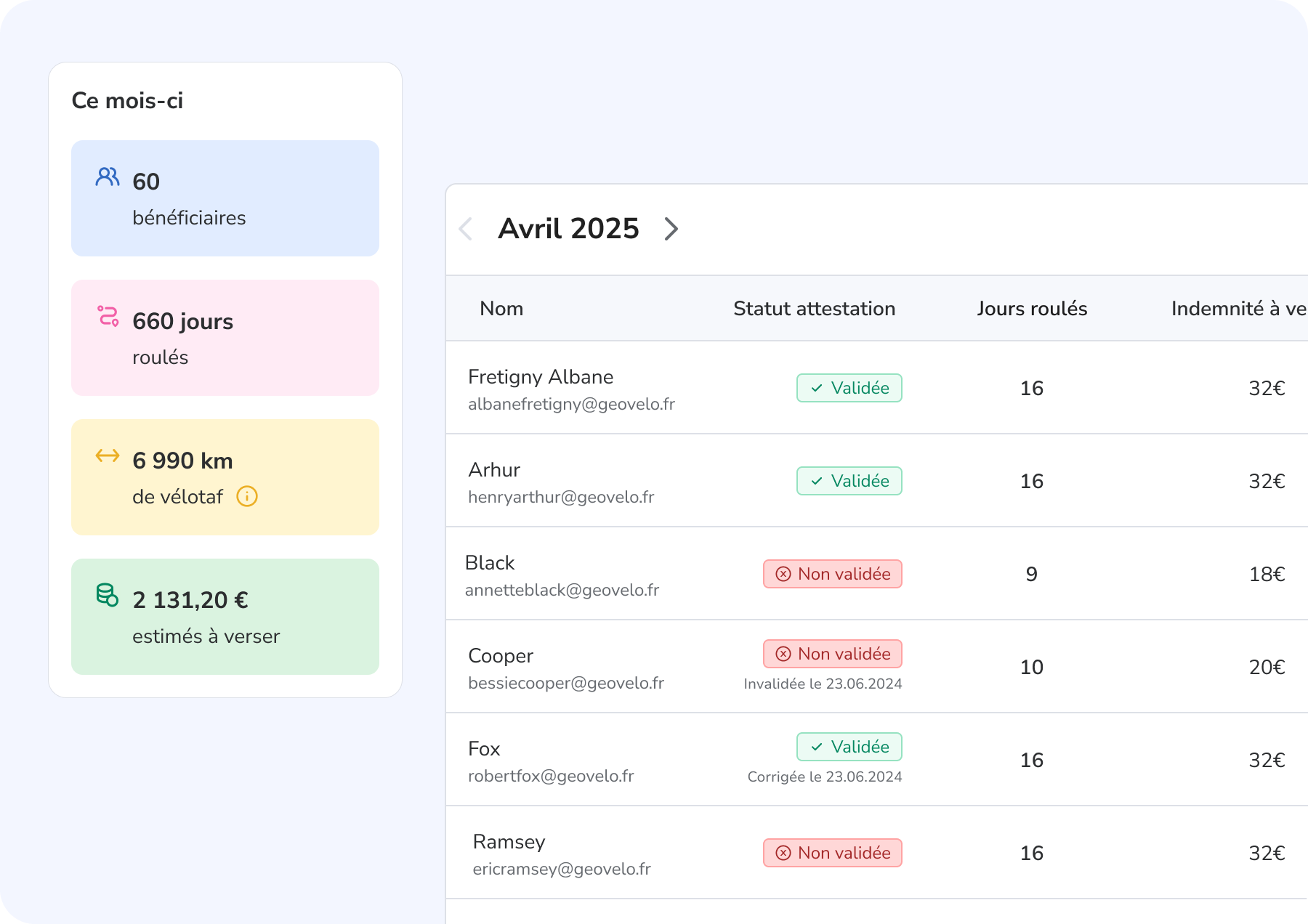This screenshot has width=1308, height=924.
Task: Click email bessiecooper@geovelo.fr
Action: (x=566, y=683)
